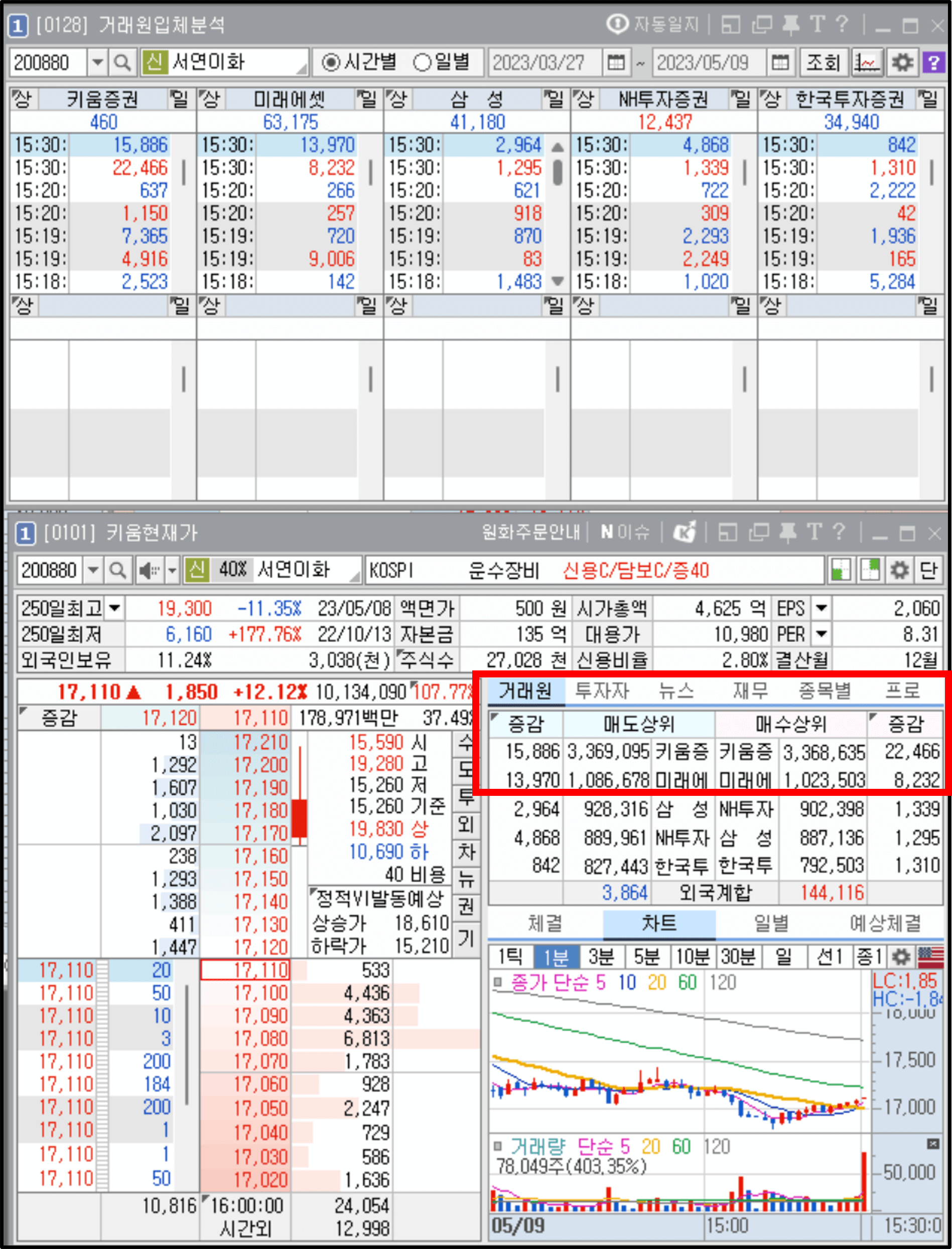The height and width of the screenshot is (1249, 952).
Task: Switch to the 투자자 tab
Action: pyautogui.click(x=602, y=691)
